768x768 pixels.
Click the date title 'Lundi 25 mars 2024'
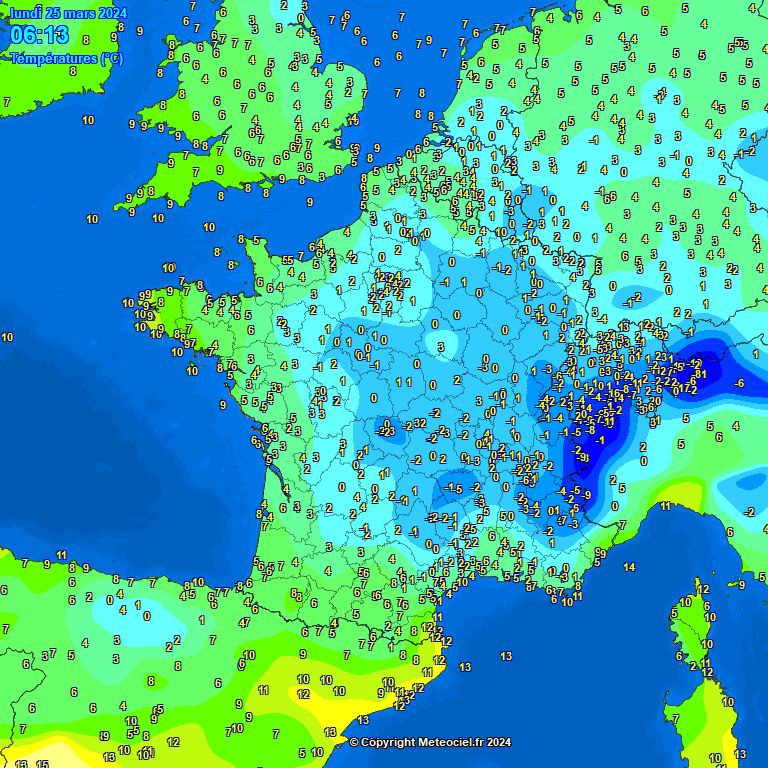tap(68, 13)
